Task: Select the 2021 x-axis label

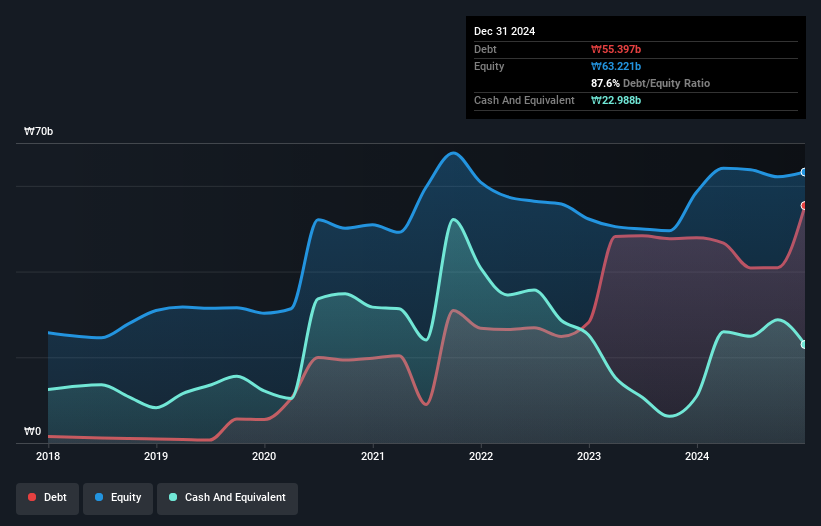Action: [373, 456]
